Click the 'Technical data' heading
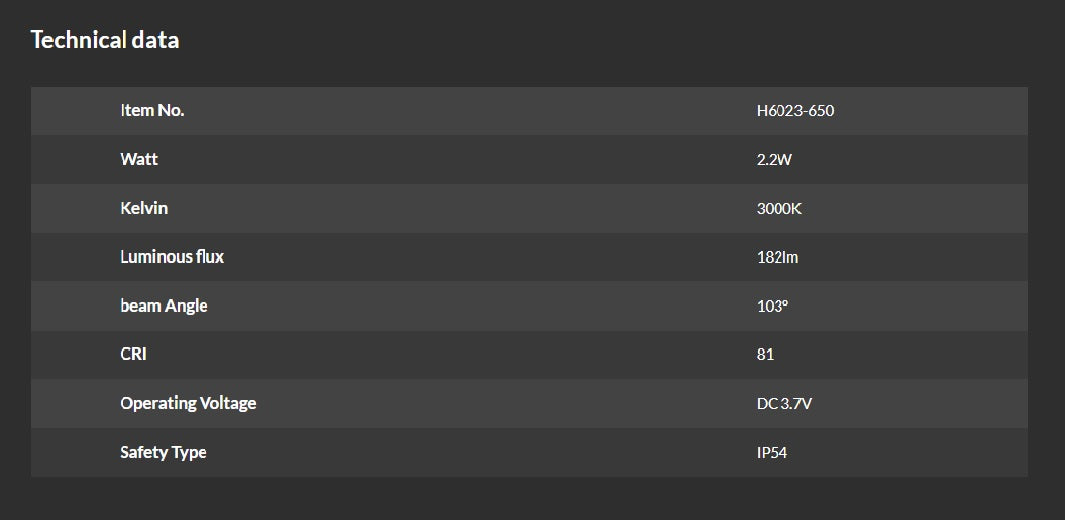The height and width of the screenshot is (521, 1065). pyautogui.click(x=105, y=40)
